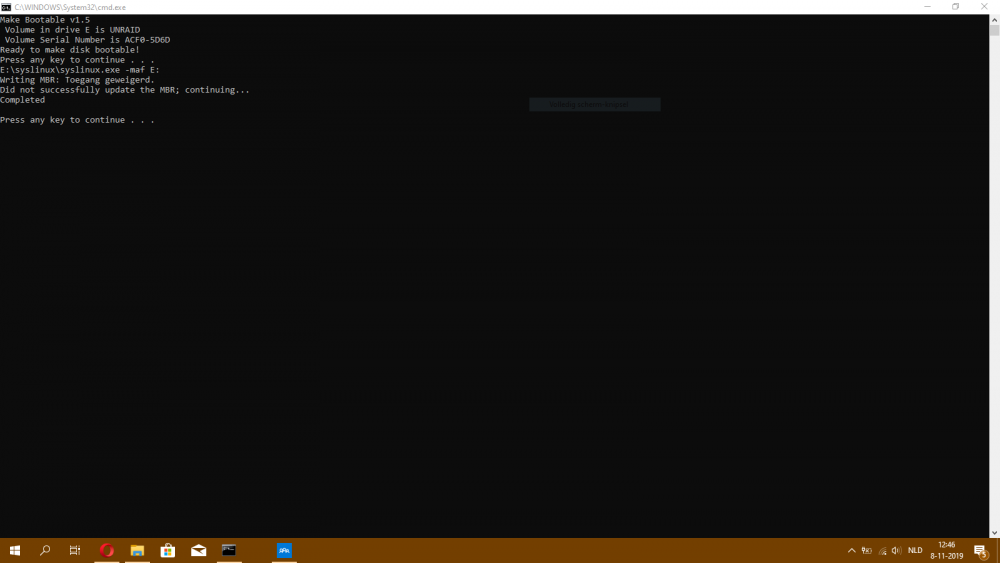Screen dimensions: 1000x563
Task: Click 'Did not successfully update the MBR' line
Action: coord(125,90)
